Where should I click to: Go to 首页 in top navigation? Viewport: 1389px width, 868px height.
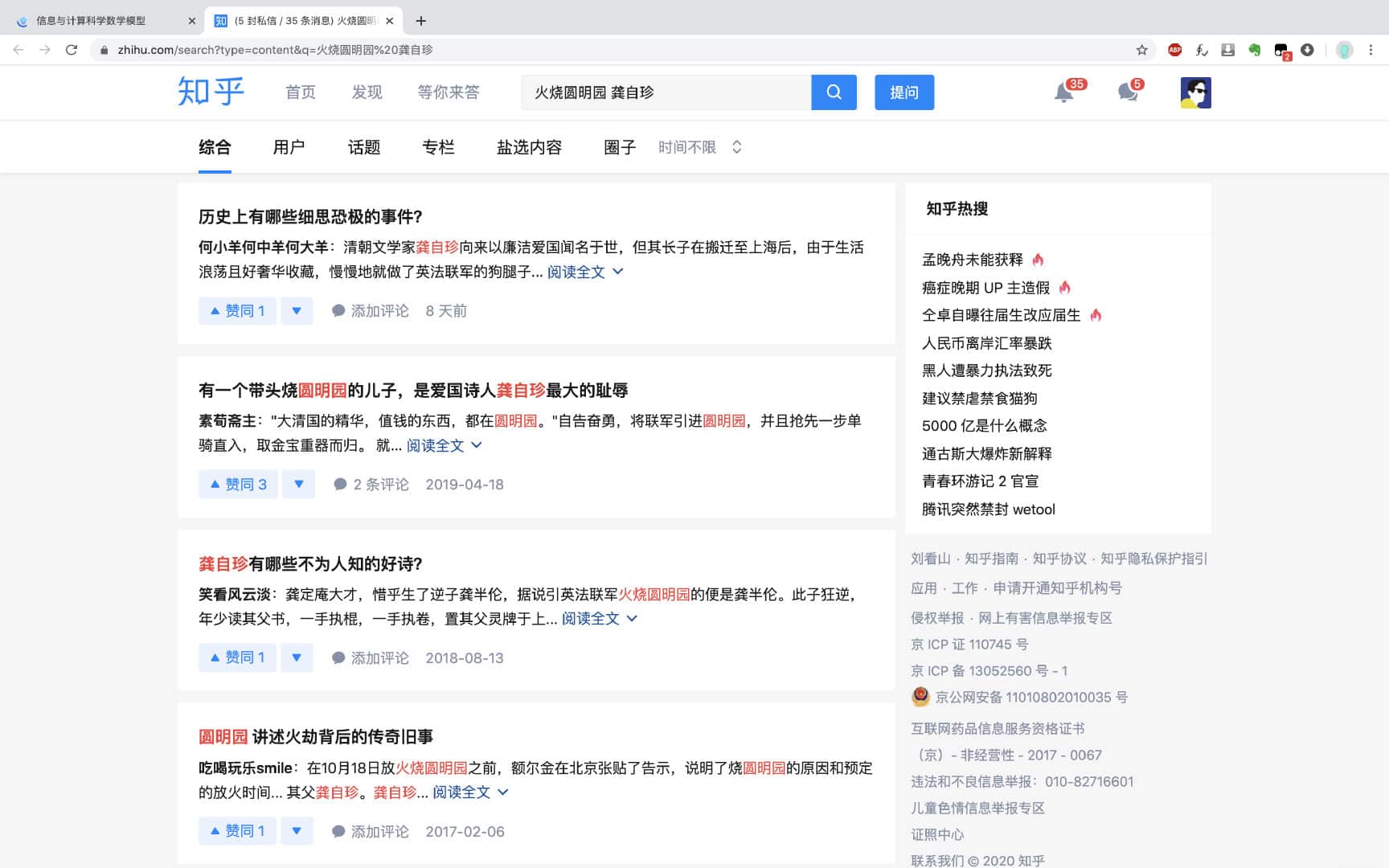click(x=301, y=92)
